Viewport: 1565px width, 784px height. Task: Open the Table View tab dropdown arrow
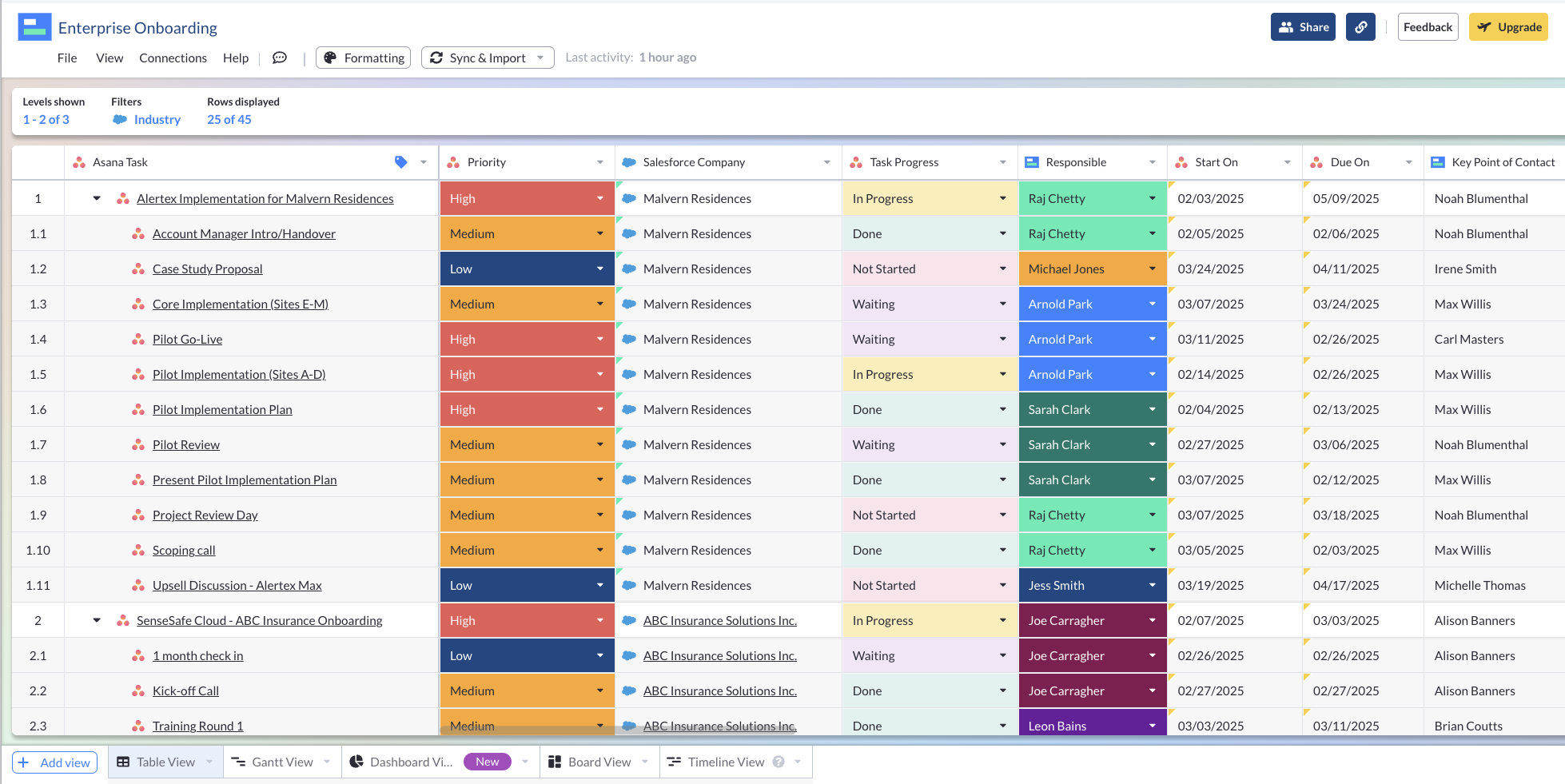coord(209,762)
